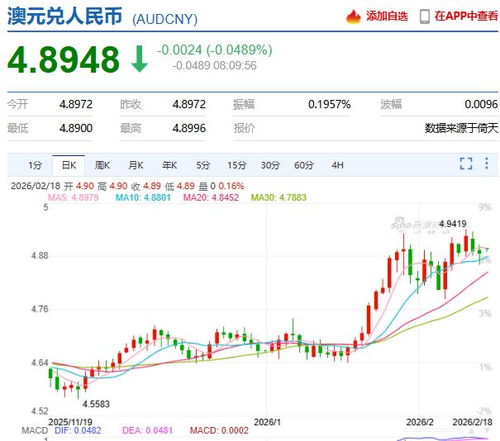The height and width of the screenshot is (441, 500).
Task: Click the DEA: 0.0481 MACD value
Action: click(x=147, y=430)
